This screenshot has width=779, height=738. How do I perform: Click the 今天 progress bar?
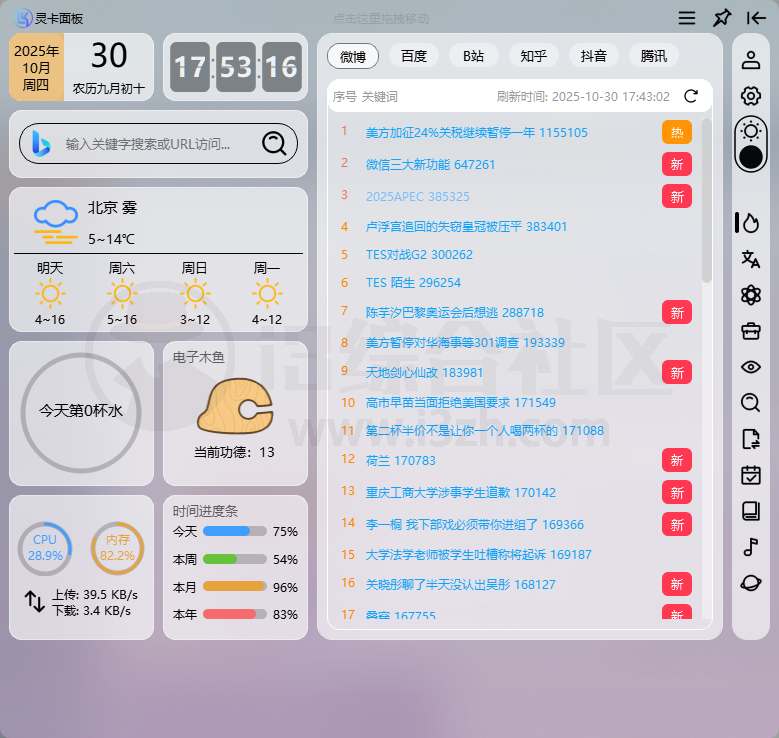pyautogui.click(x=234, y=531)
